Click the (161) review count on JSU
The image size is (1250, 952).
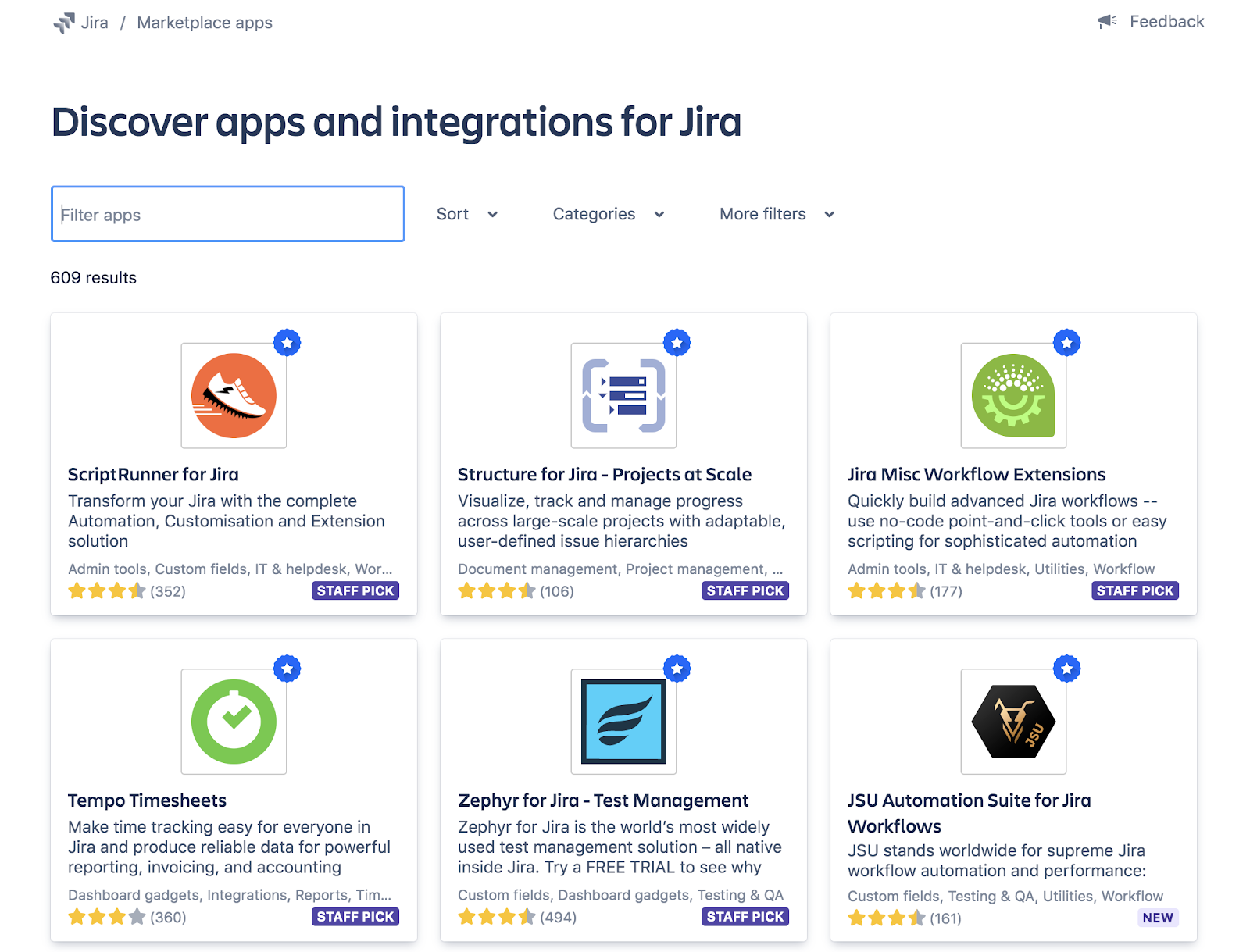(946, 918)
